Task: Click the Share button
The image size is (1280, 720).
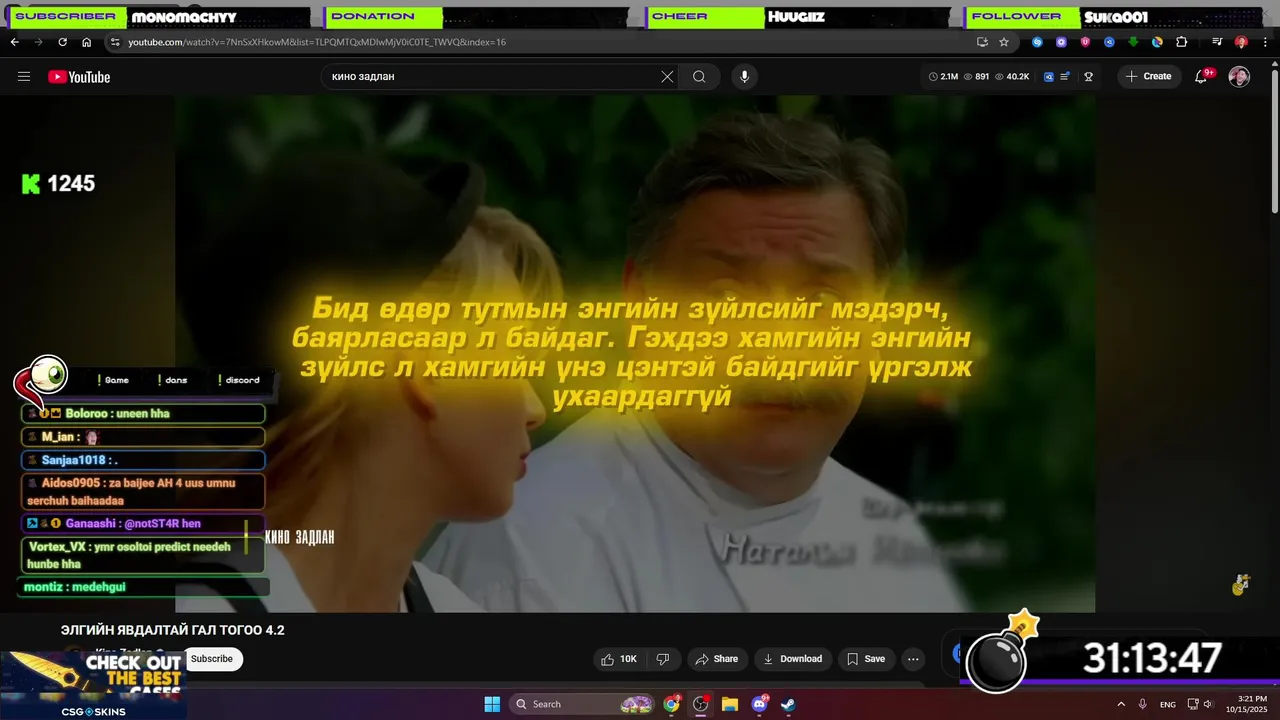Action: 716,659
